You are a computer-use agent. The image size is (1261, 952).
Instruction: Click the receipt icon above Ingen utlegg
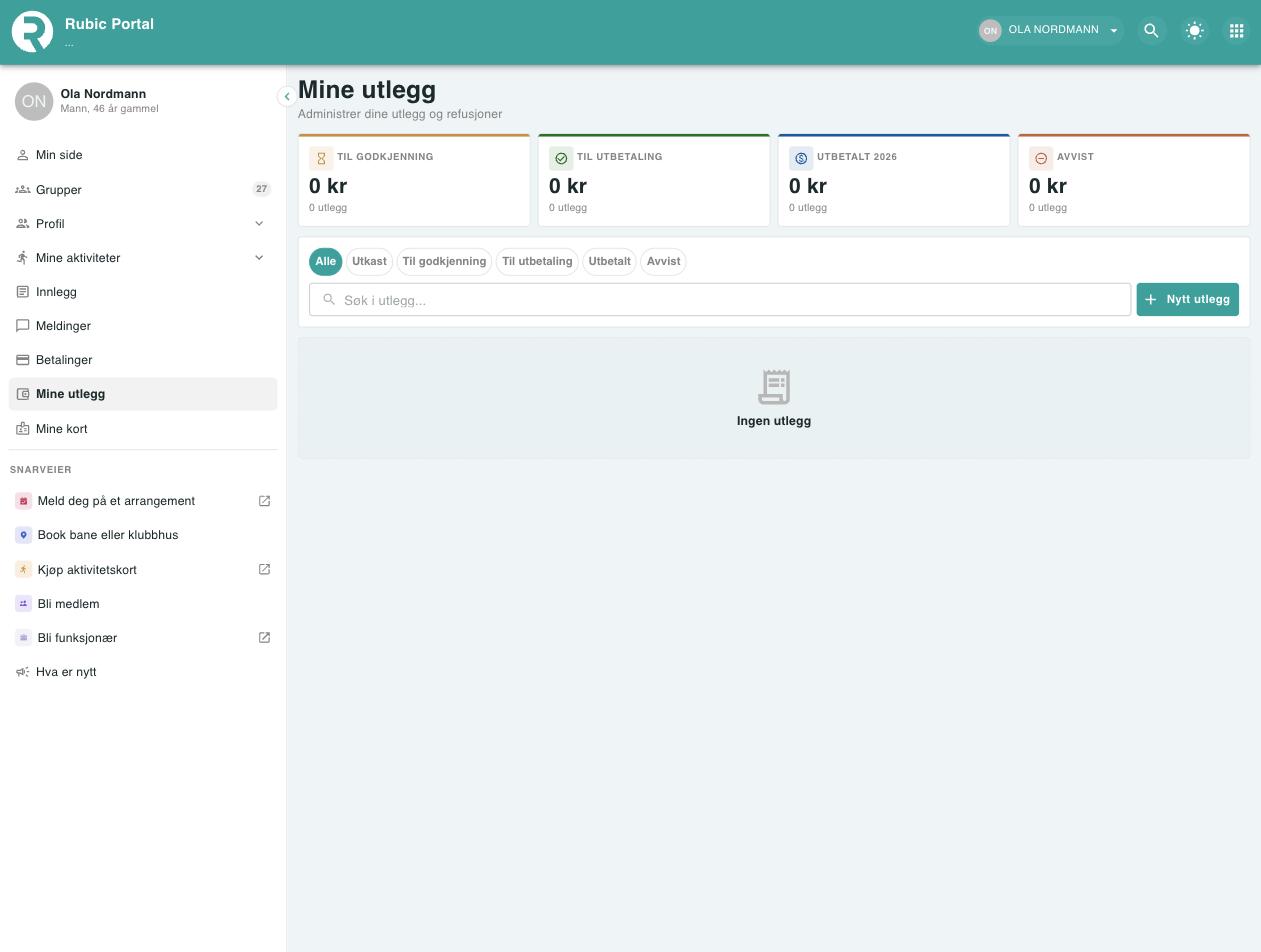coord(774,387)
